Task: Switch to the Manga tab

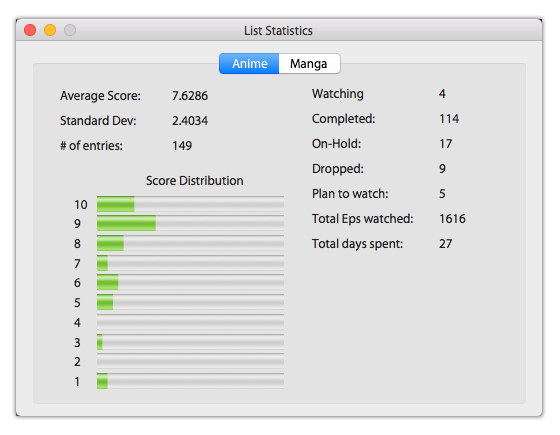Action: (309, 64)
